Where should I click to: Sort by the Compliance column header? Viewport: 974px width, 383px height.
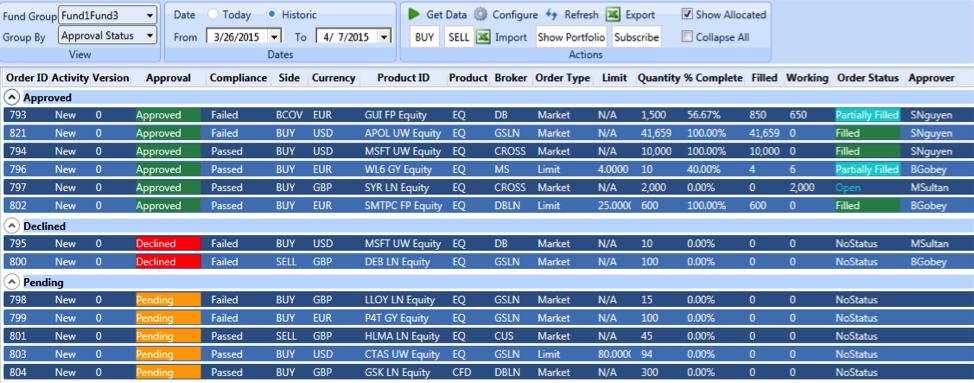pyautogui.click(x=239, y=78)
